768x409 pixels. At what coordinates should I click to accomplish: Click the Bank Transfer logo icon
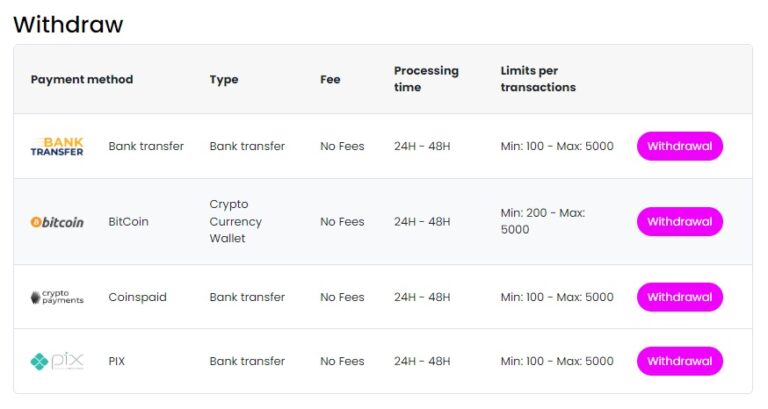click(57, 146)
